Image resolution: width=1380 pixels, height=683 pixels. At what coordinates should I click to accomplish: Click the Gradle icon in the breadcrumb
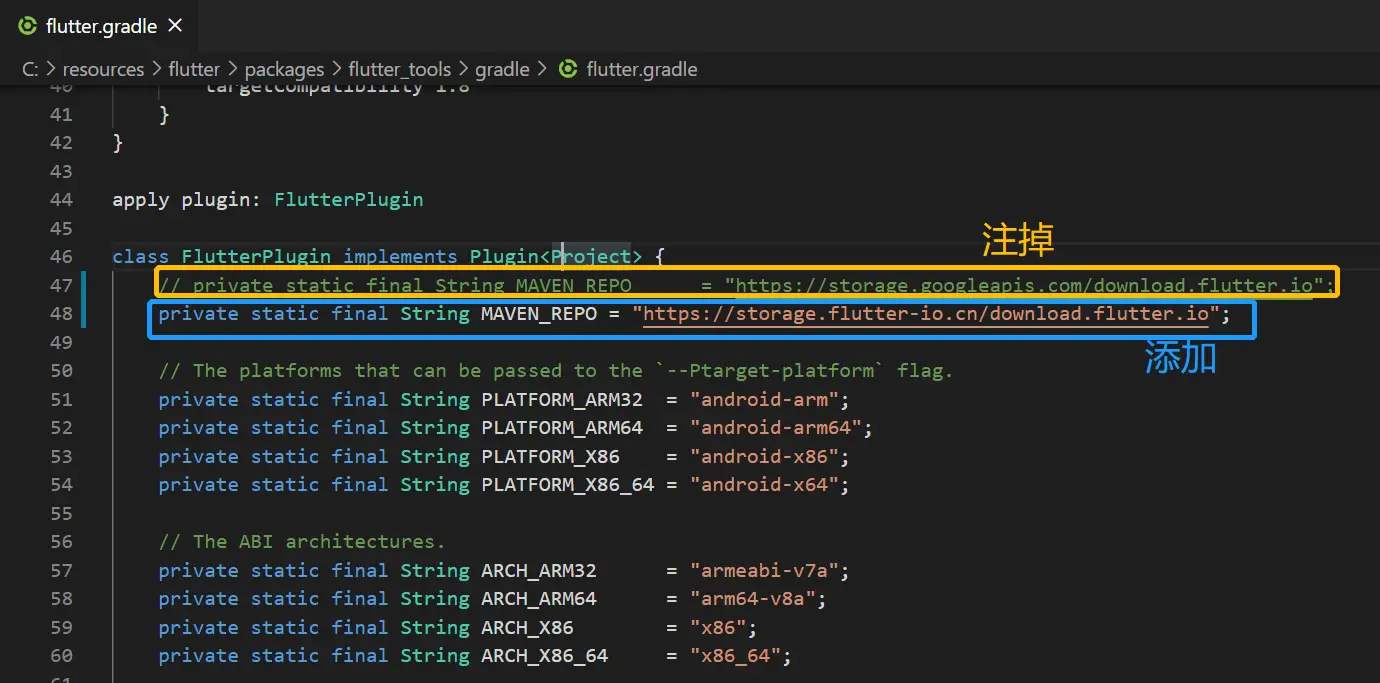(568, 69)
